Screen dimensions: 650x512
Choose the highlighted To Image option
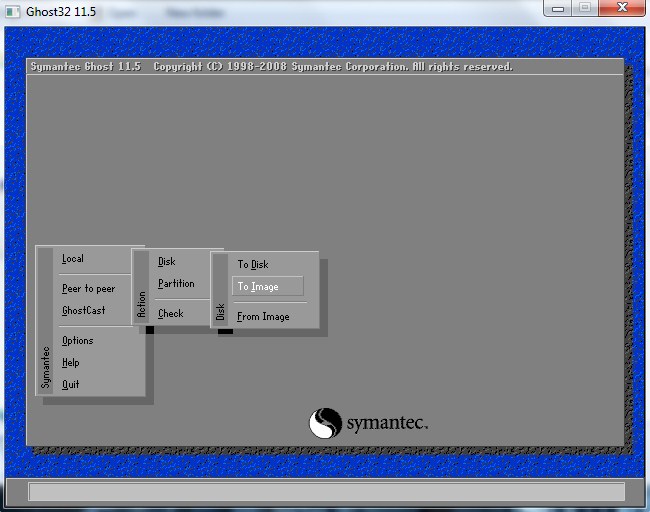[268, 286]
